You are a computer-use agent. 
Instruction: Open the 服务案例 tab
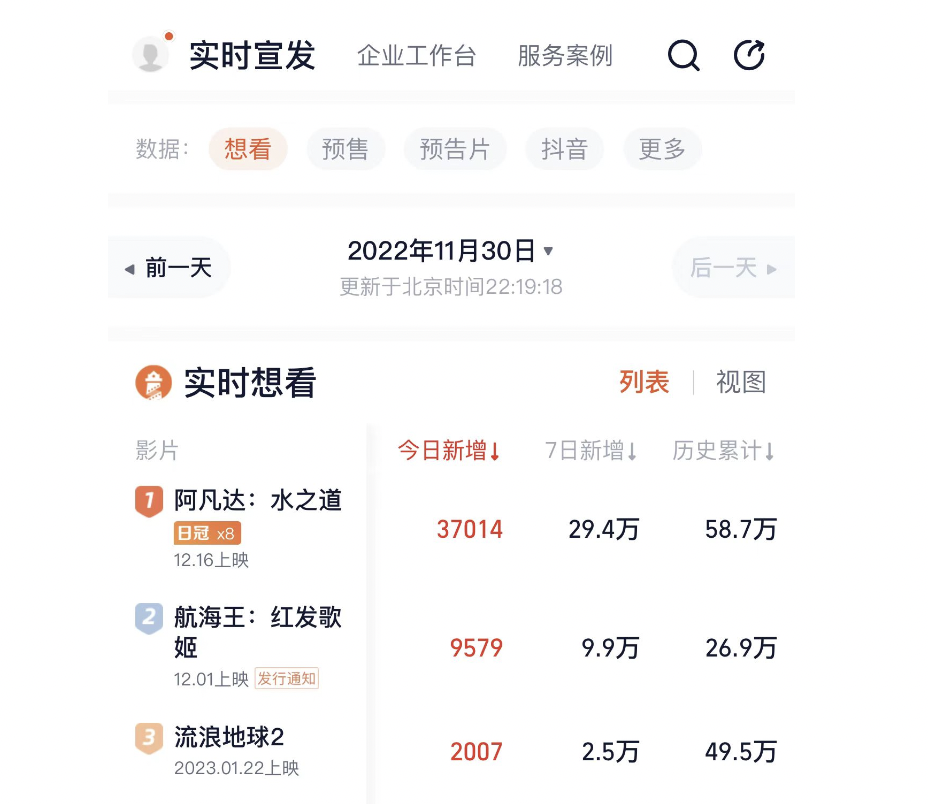click(565, 56)
